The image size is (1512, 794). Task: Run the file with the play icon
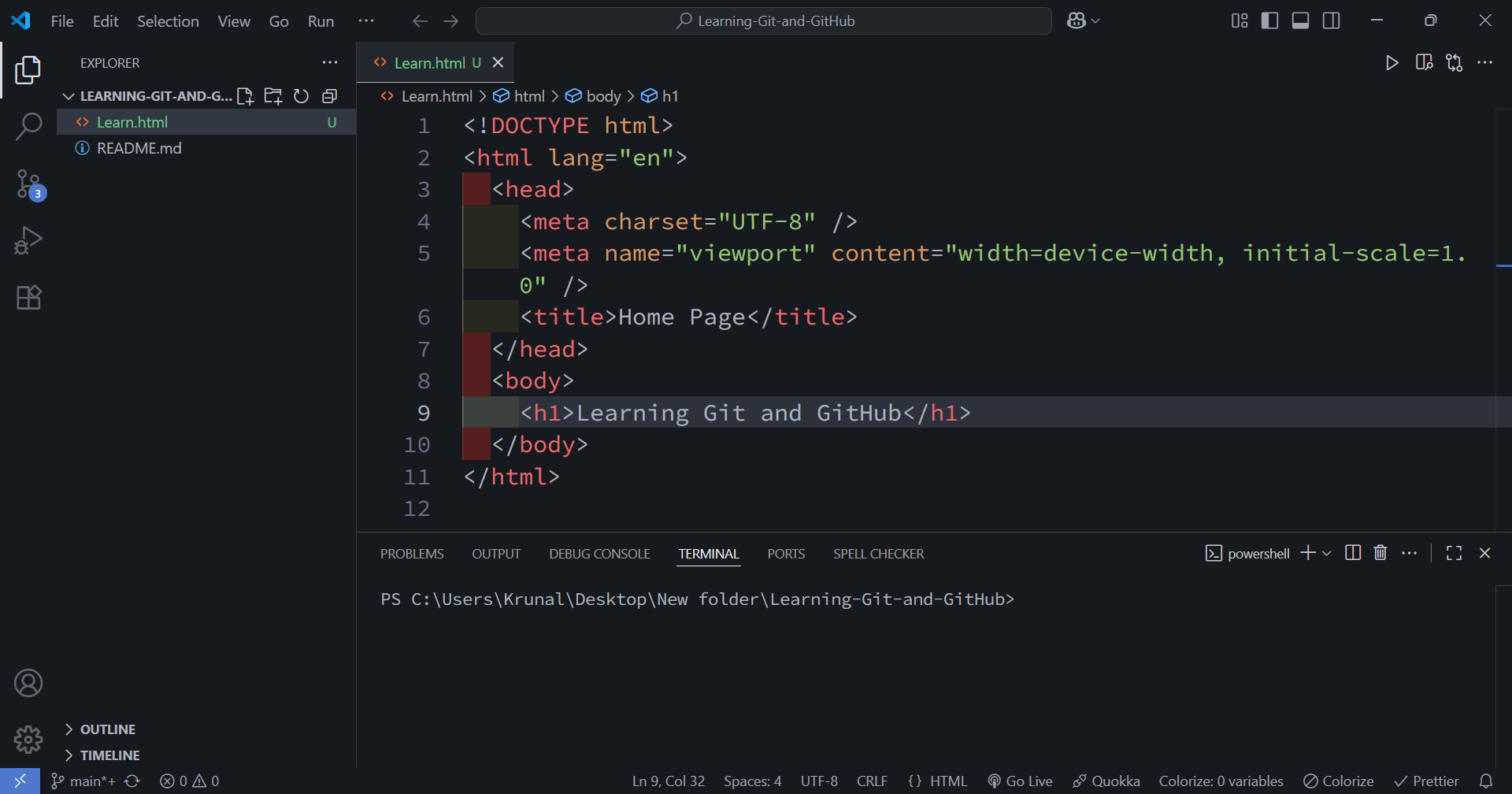(1392, 63)
